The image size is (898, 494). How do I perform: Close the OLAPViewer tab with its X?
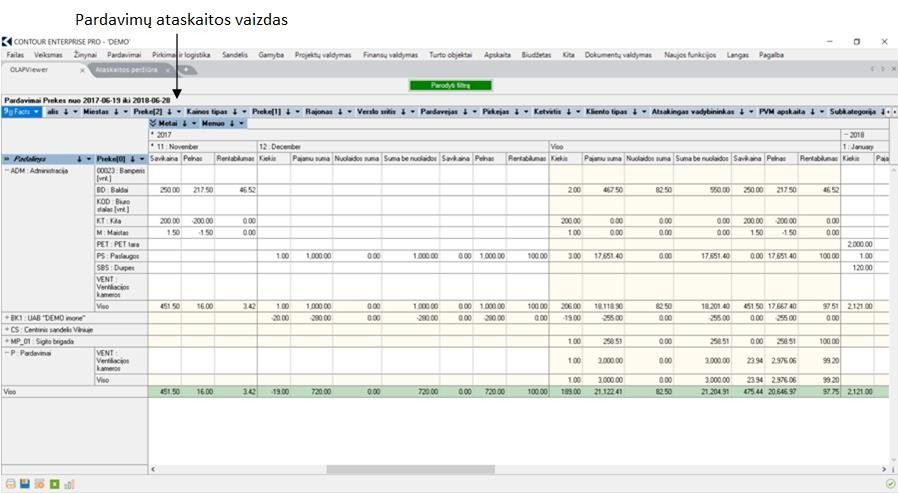82,70
